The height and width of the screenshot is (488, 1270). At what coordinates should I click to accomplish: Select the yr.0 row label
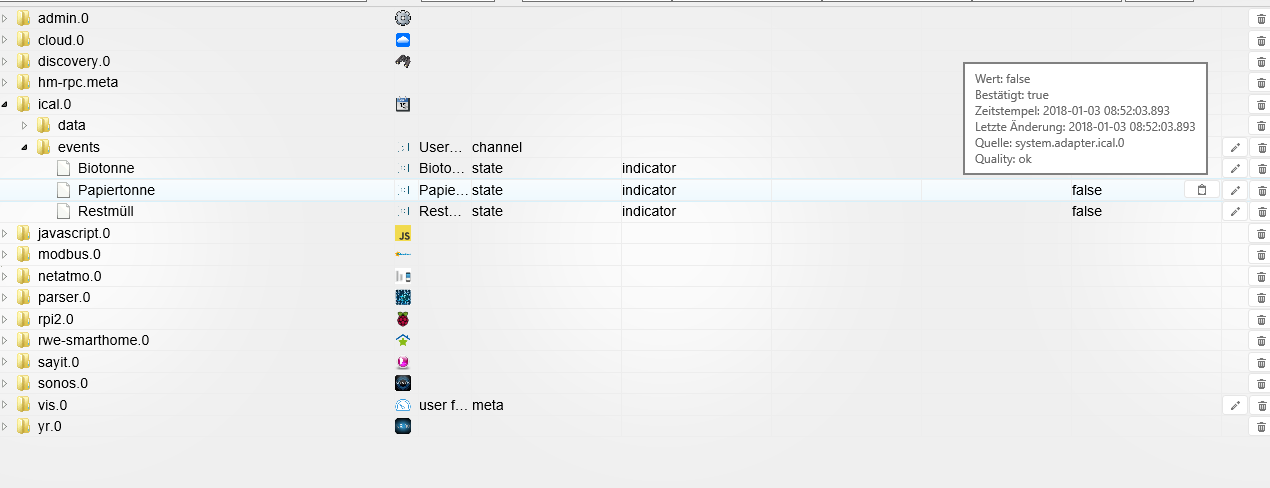(50, 426)
